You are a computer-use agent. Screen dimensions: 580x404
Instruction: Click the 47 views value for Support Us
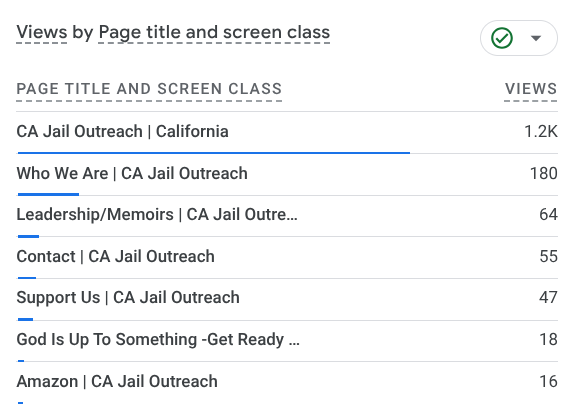pos(548,297)
